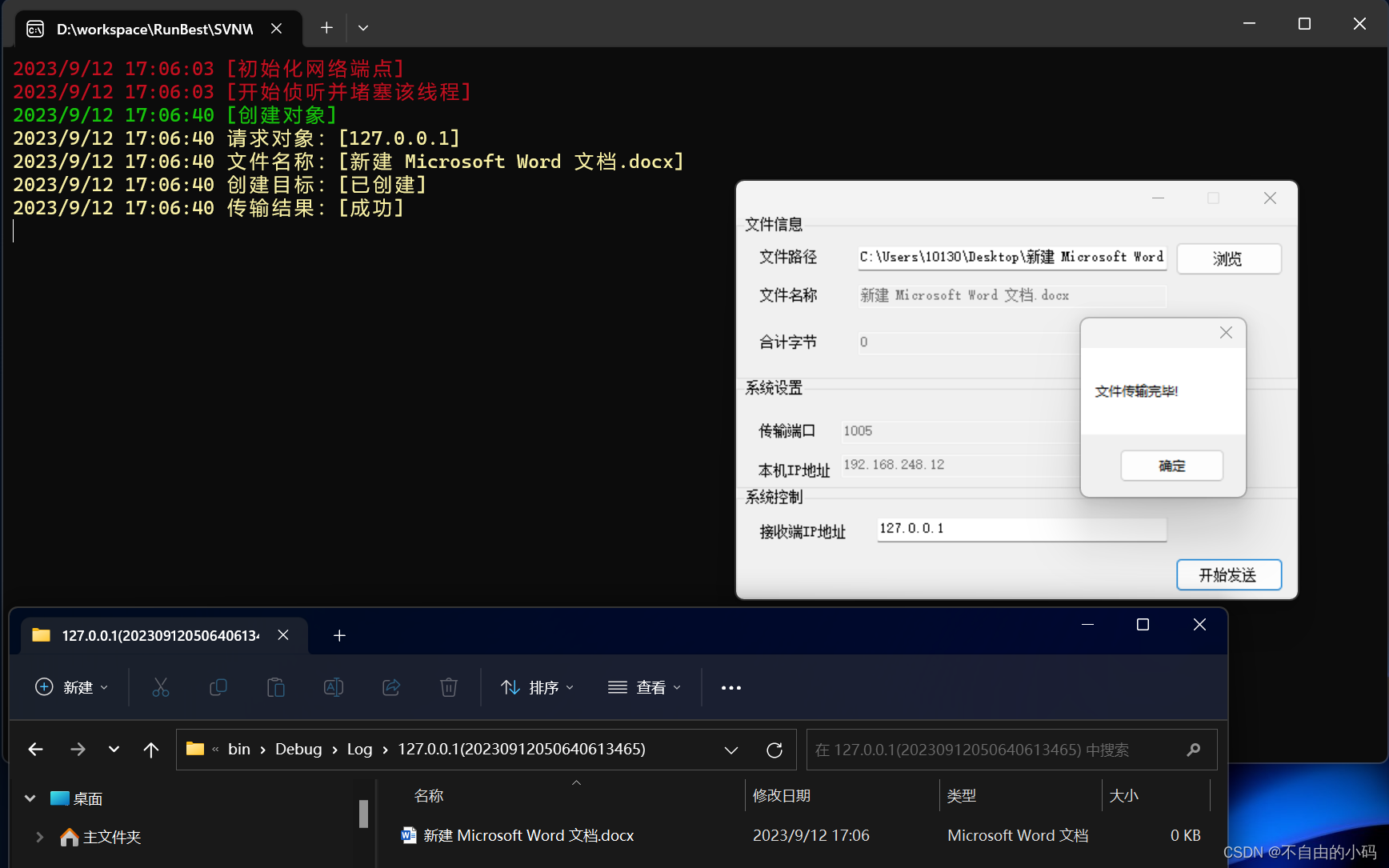Click the Word document icon for 新建 Microsoft Word 文档.docx
Screen dimensions: 1389x868
click(x=409, y=834)
